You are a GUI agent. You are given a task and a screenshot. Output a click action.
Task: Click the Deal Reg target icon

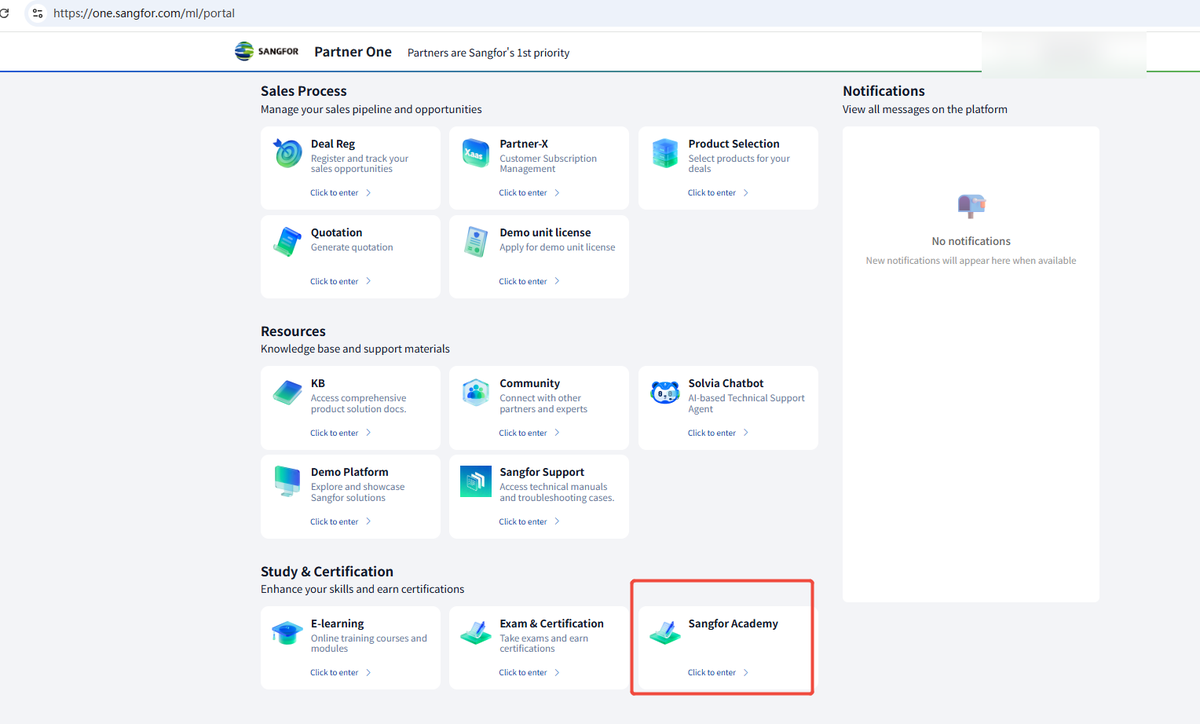(x=287, y=153)
